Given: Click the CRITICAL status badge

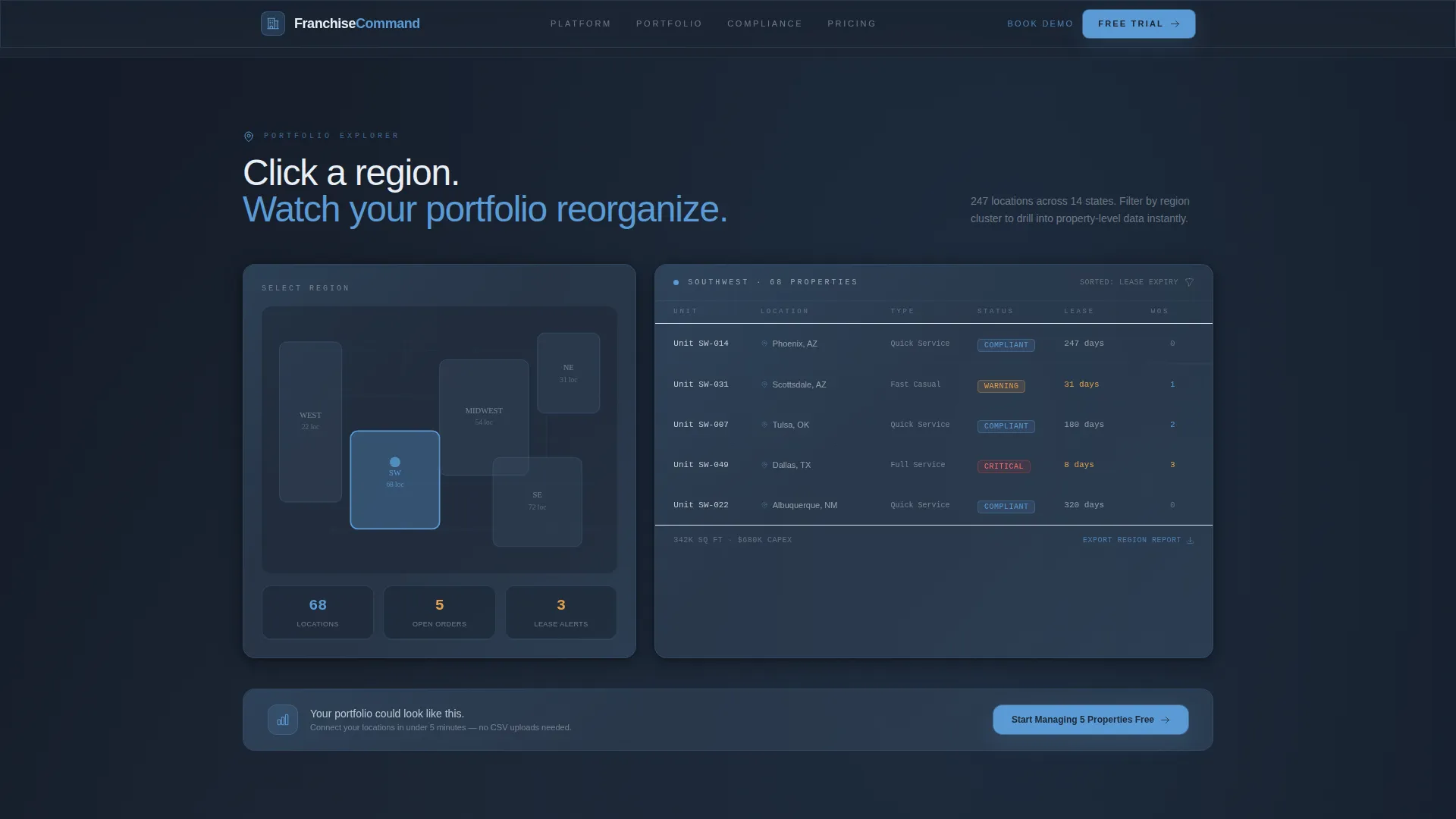Looking at the screenshot, I should 1004,466.
